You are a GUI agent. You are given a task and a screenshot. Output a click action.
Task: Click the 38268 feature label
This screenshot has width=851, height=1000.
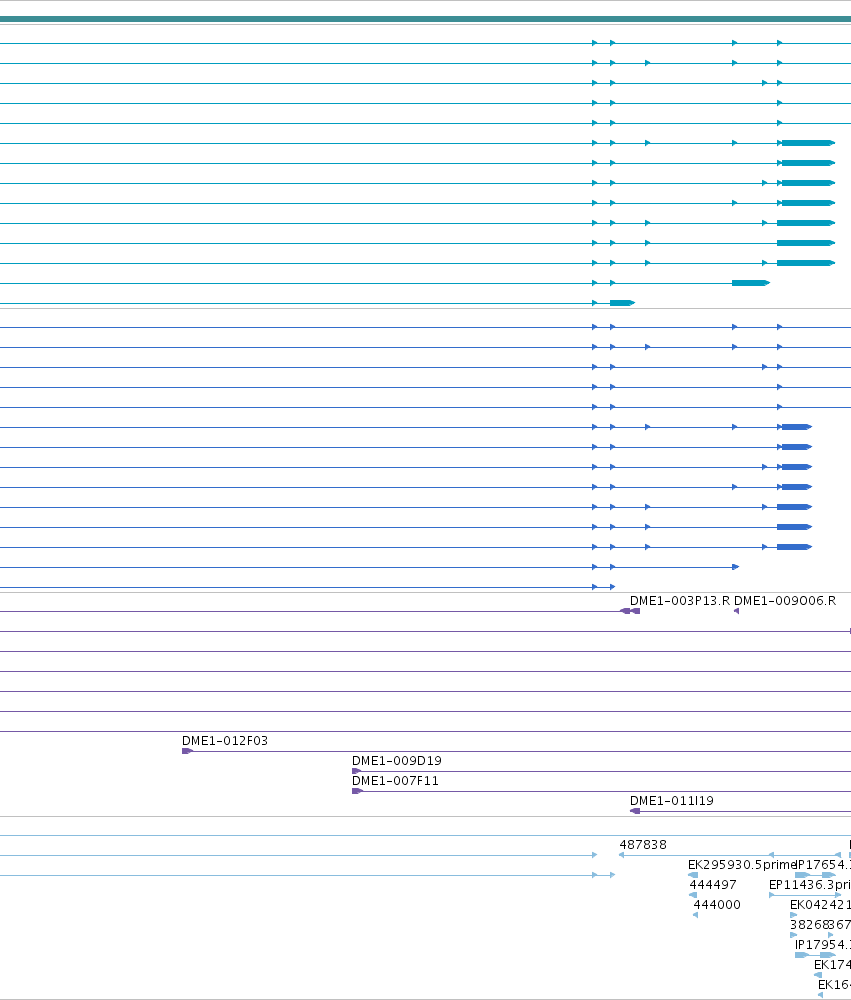coord(808,924)
